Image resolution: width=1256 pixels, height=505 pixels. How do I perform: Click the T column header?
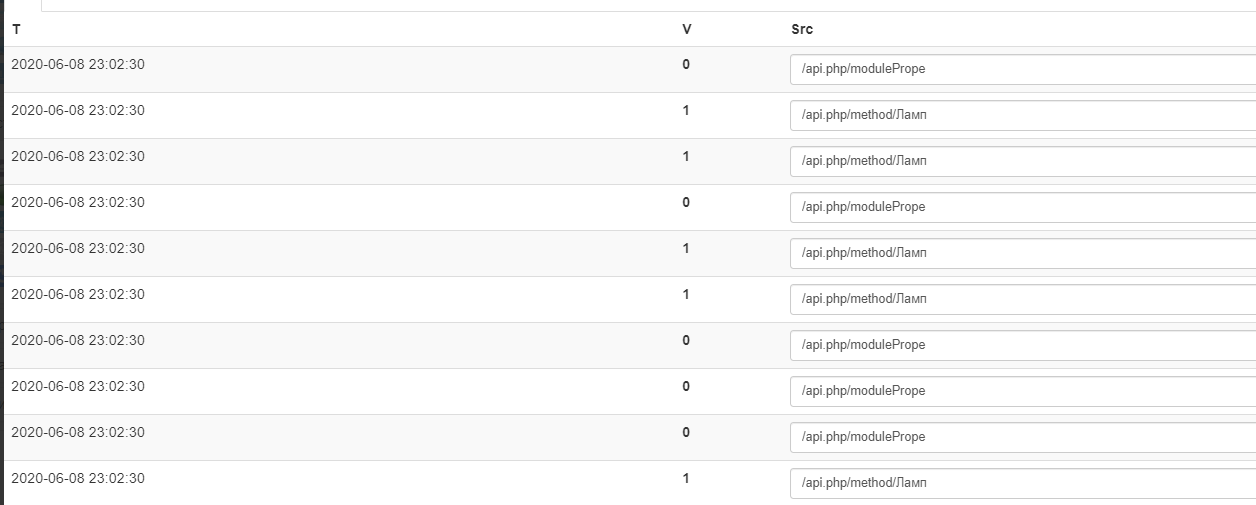16,29
